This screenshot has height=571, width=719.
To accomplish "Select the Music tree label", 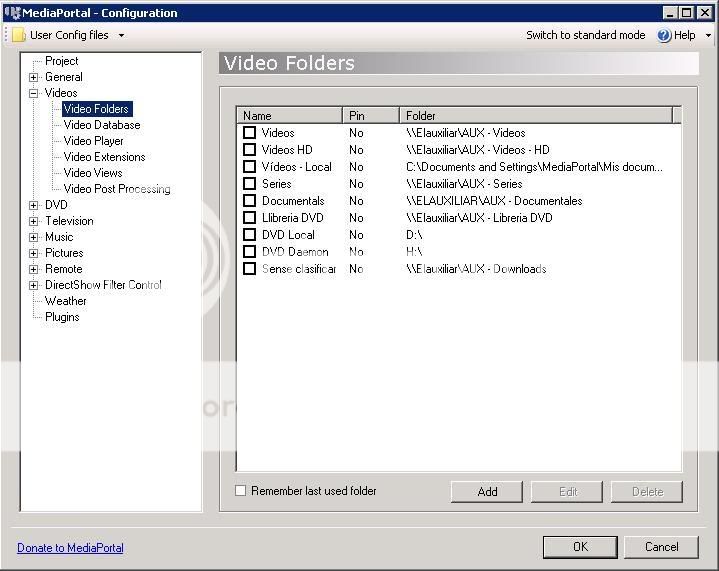I will coord(59,237).
